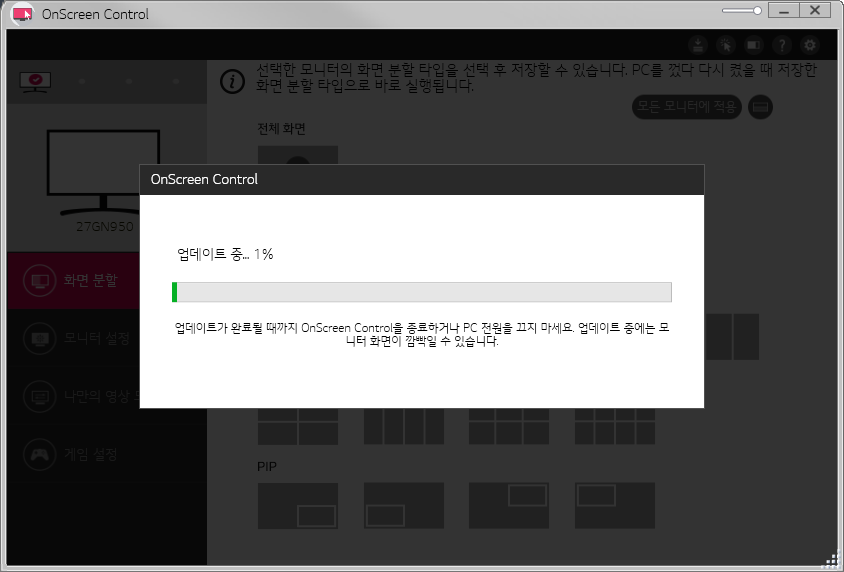Select the PIP top-left layout thumbnail
The image size is (844, 572).
[615, 506]
